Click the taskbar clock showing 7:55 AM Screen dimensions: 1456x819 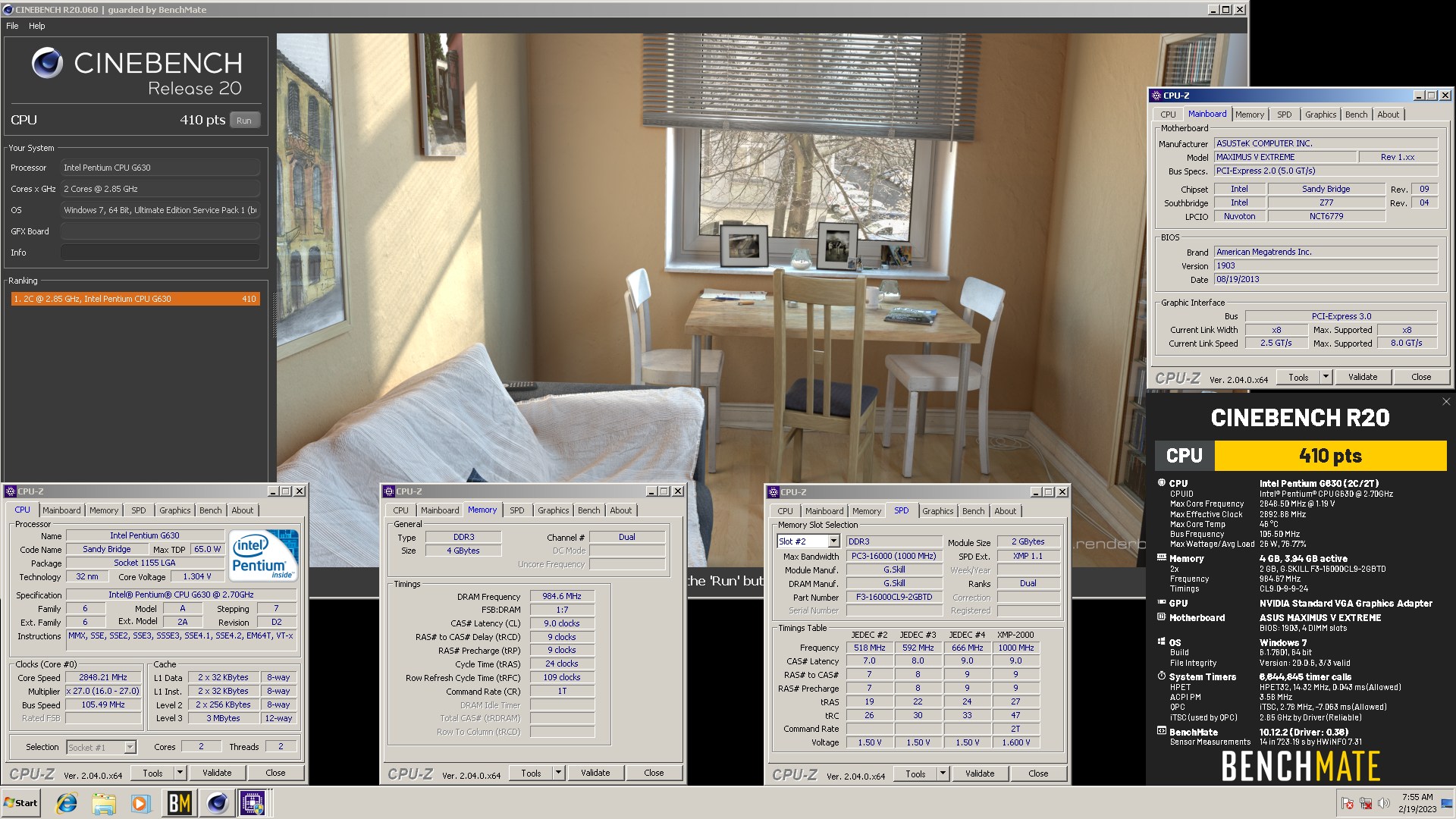pyautogui.click(x=1417, y=803)
